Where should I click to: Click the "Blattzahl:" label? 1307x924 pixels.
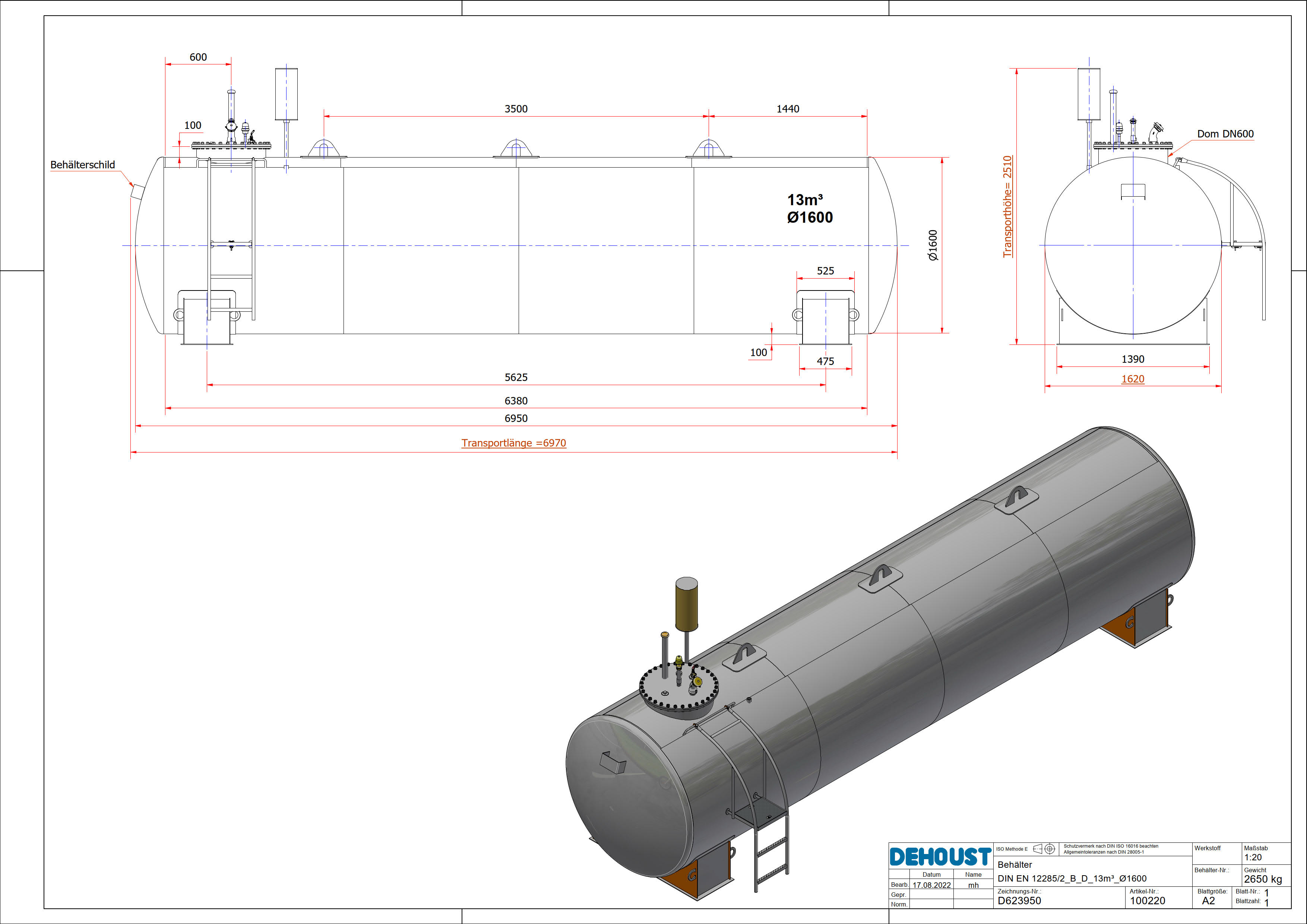click(x=1247, y=901)
